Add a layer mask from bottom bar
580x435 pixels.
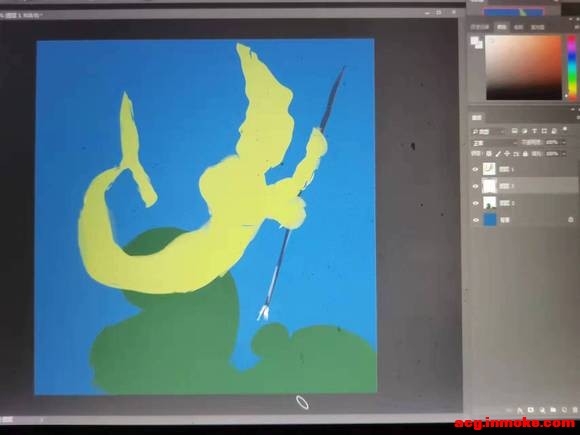531,410
